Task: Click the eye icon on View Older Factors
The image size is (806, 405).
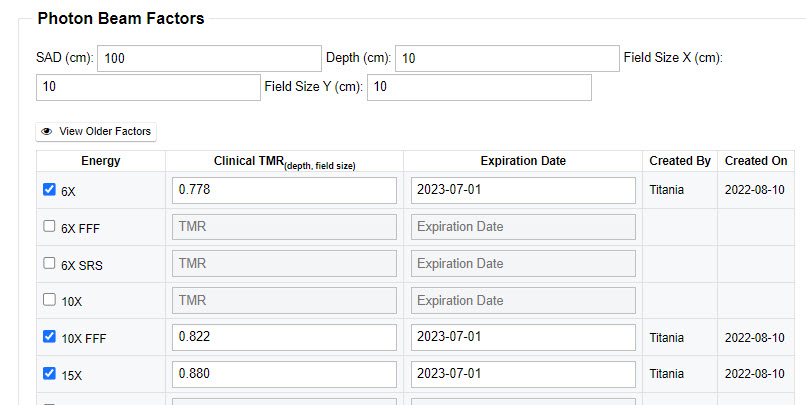Action: pyautogui.click(x=47, y=131)
